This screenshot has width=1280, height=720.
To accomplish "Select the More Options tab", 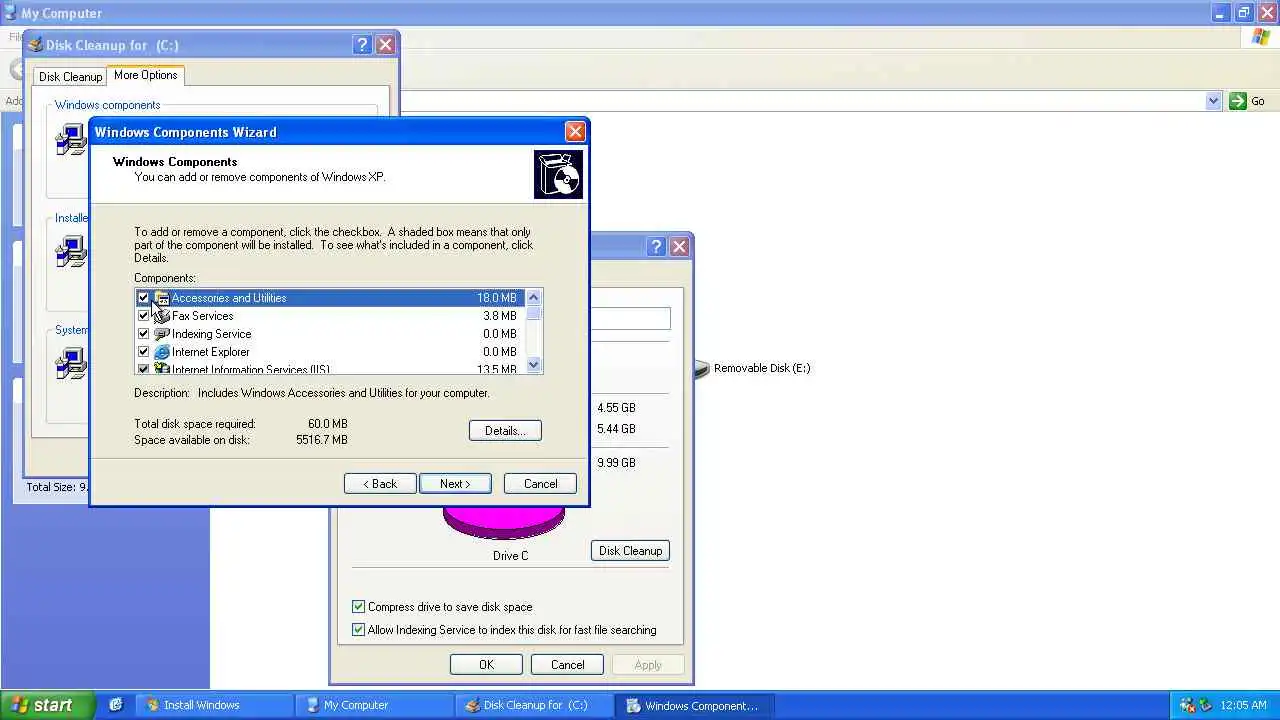I will tap(145, 75).
